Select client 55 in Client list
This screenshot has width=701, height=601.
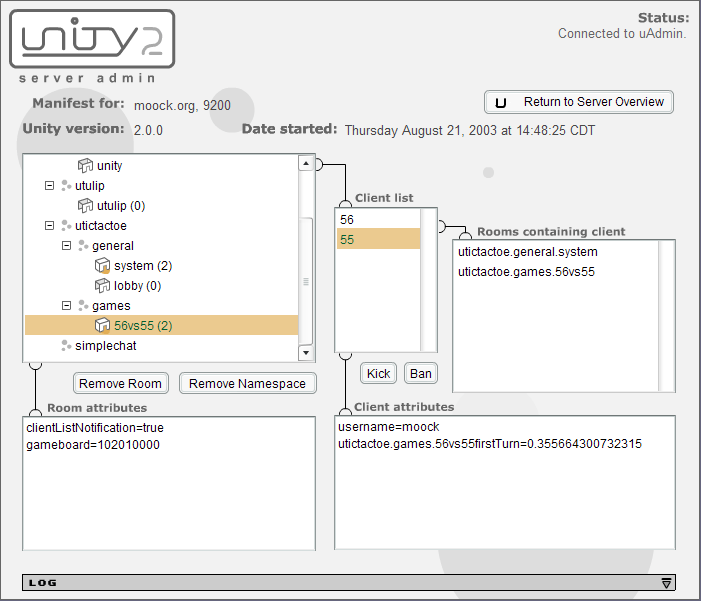tap(378, 239)
